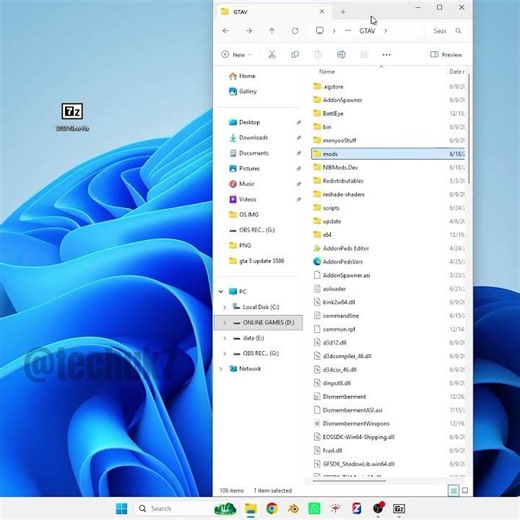
Task: Expand OBS REC (G:) under PC
Action: point(225,353)
